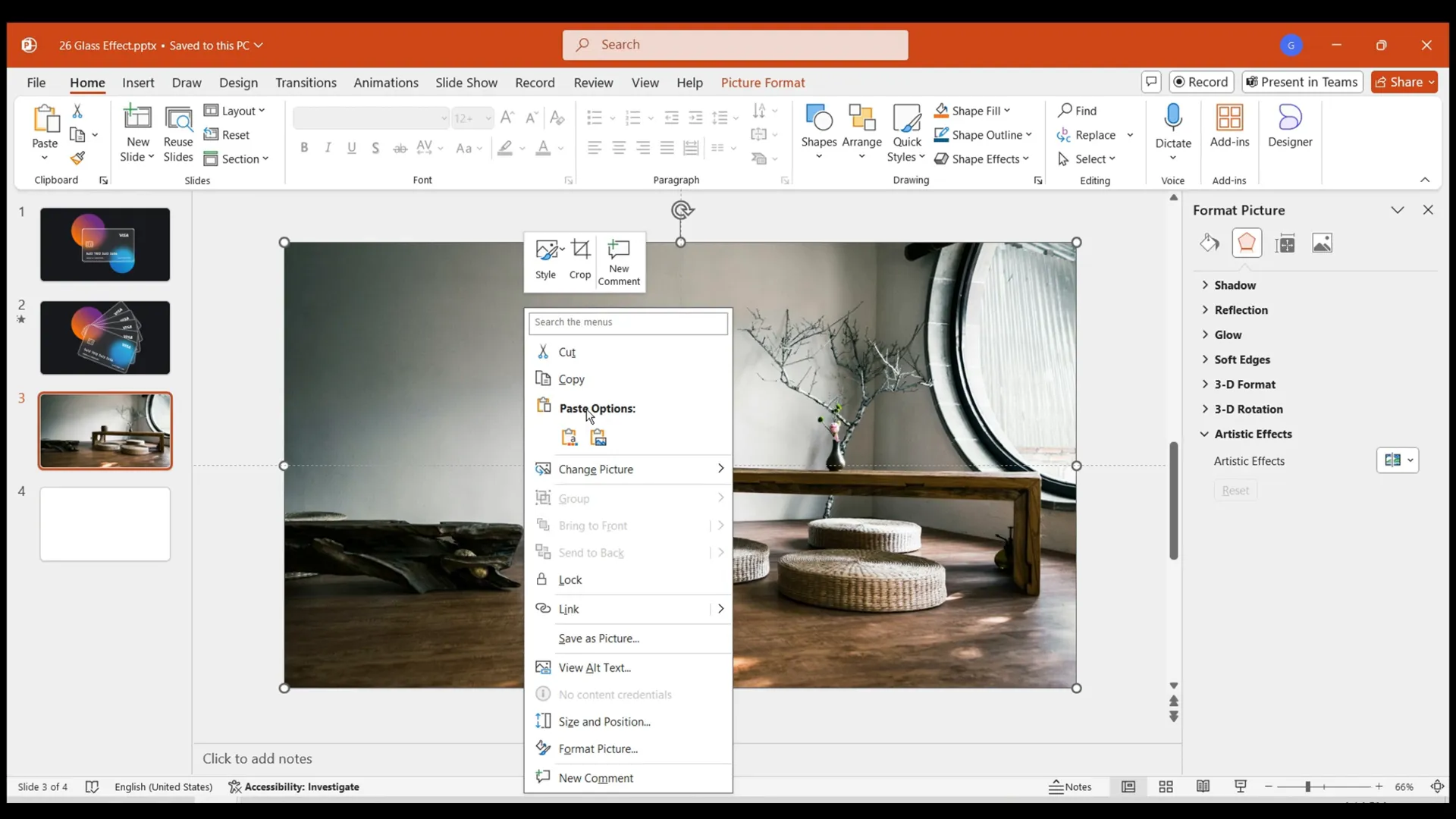This screenshot has width=1456, height=819.
Task: Click the Reuse Slides button
Action: (x=178, y=133)
